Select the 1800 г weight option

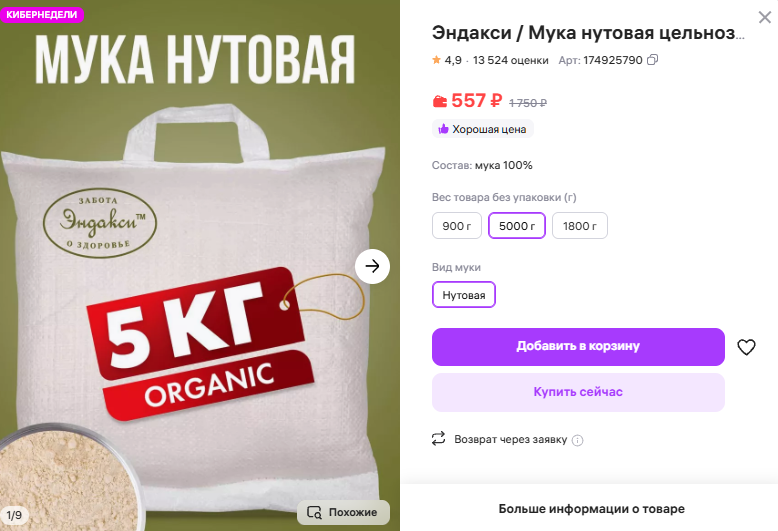point(580,226)
